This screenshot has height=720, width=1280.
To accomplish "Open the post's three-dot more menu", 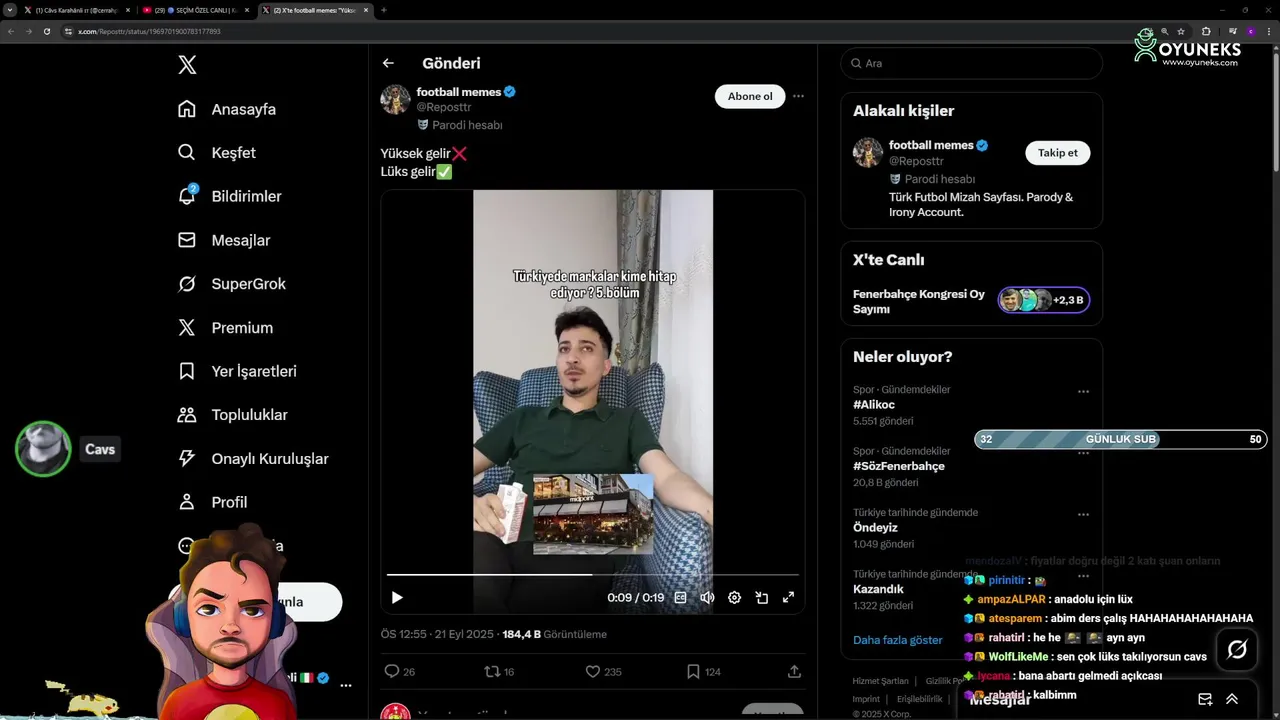I will coord(798,96).
